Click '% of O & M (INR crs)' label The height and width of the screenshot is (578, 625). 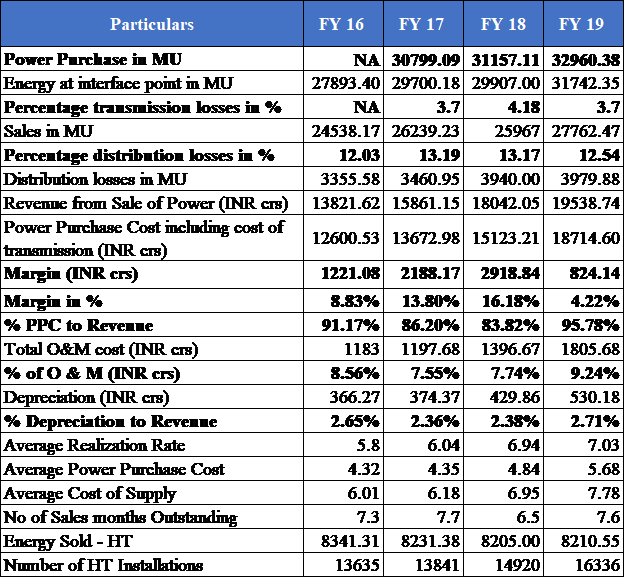coord(92,374)
